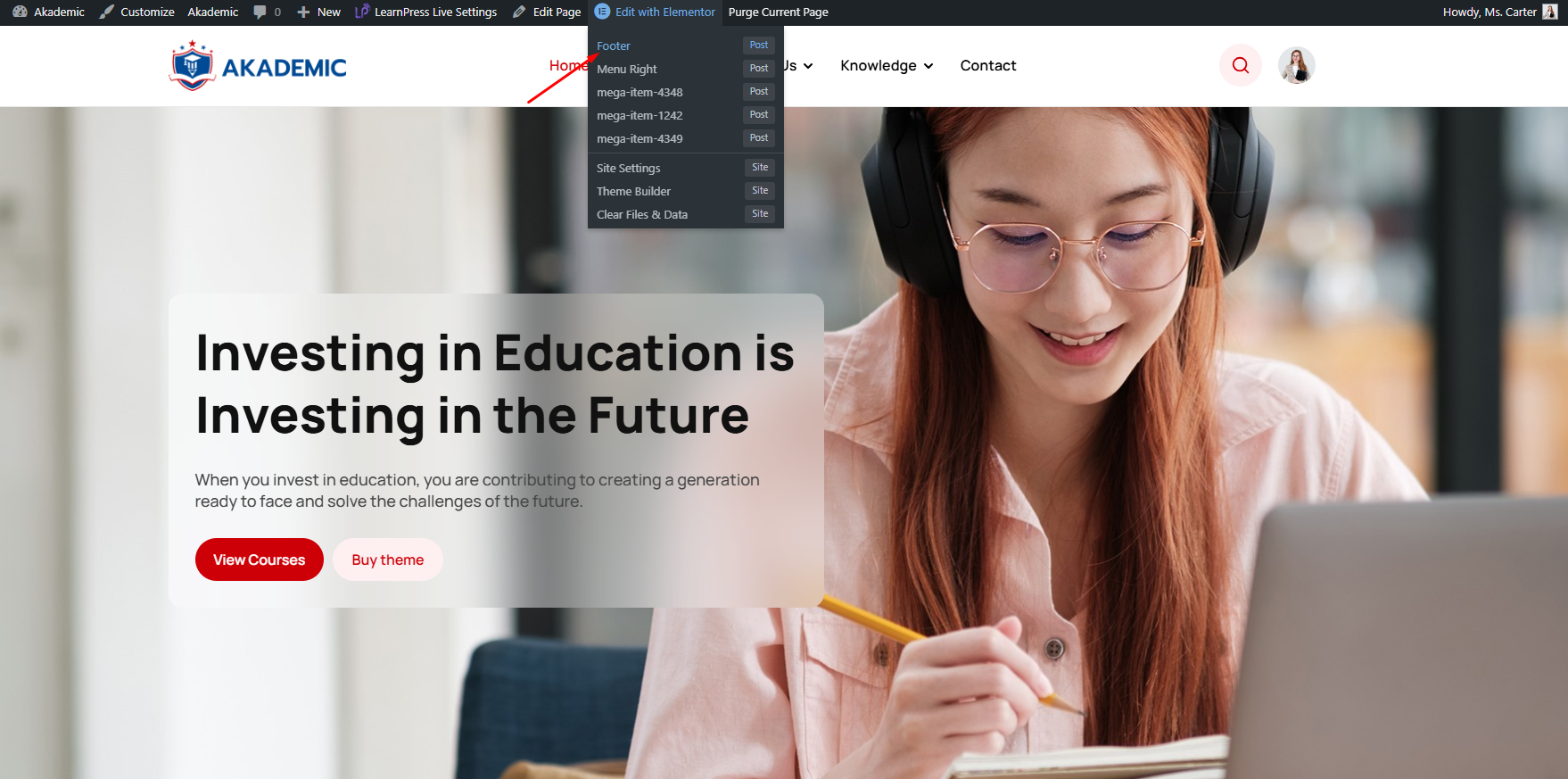Image resolution: width=1568 pixels, height=779 pixels.
Task: Click Clear Files & Data
Action: [642, 215]
